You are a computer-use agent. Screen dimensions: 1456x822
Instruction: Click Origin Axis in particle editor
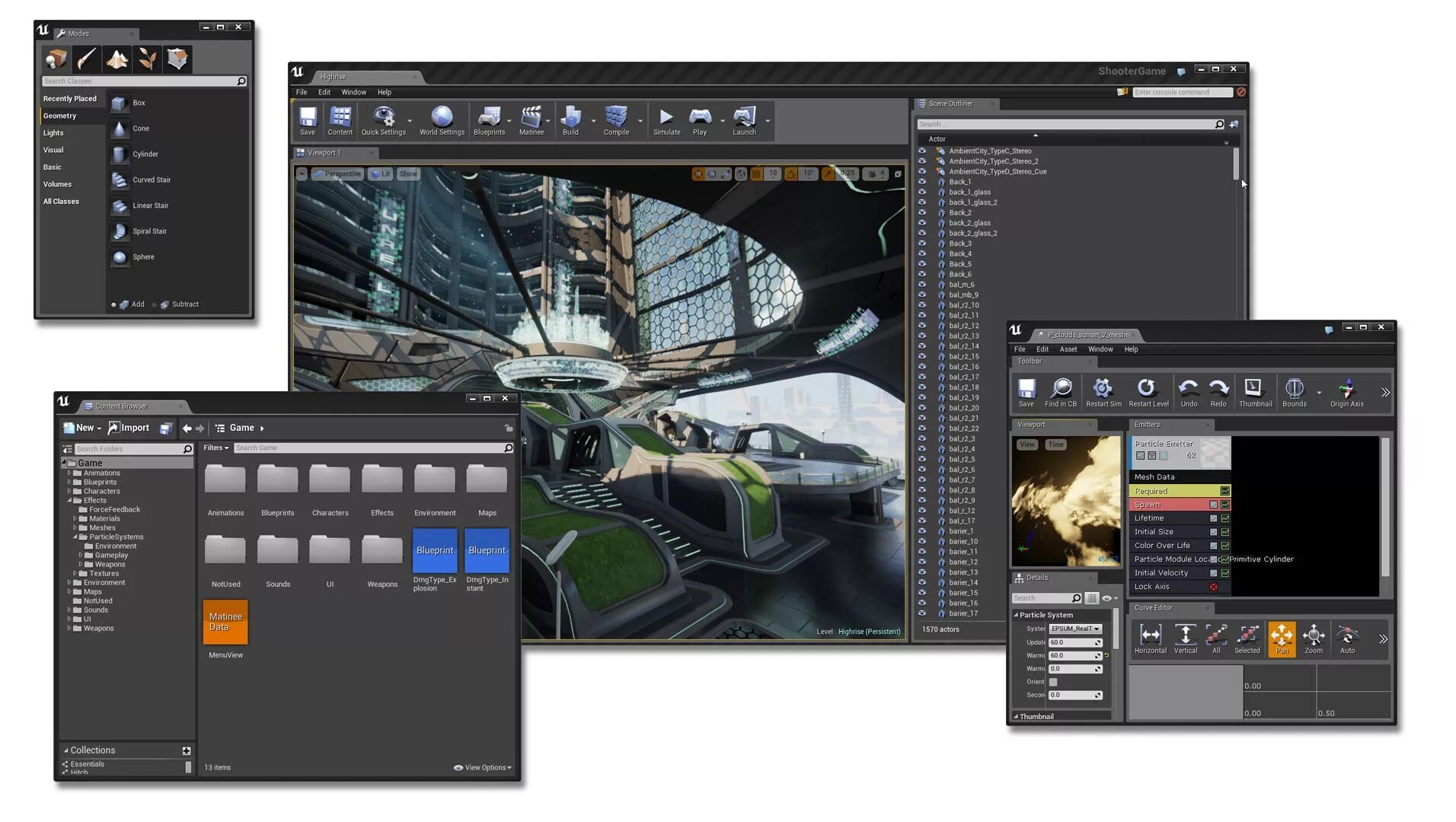click(1346, 393)
